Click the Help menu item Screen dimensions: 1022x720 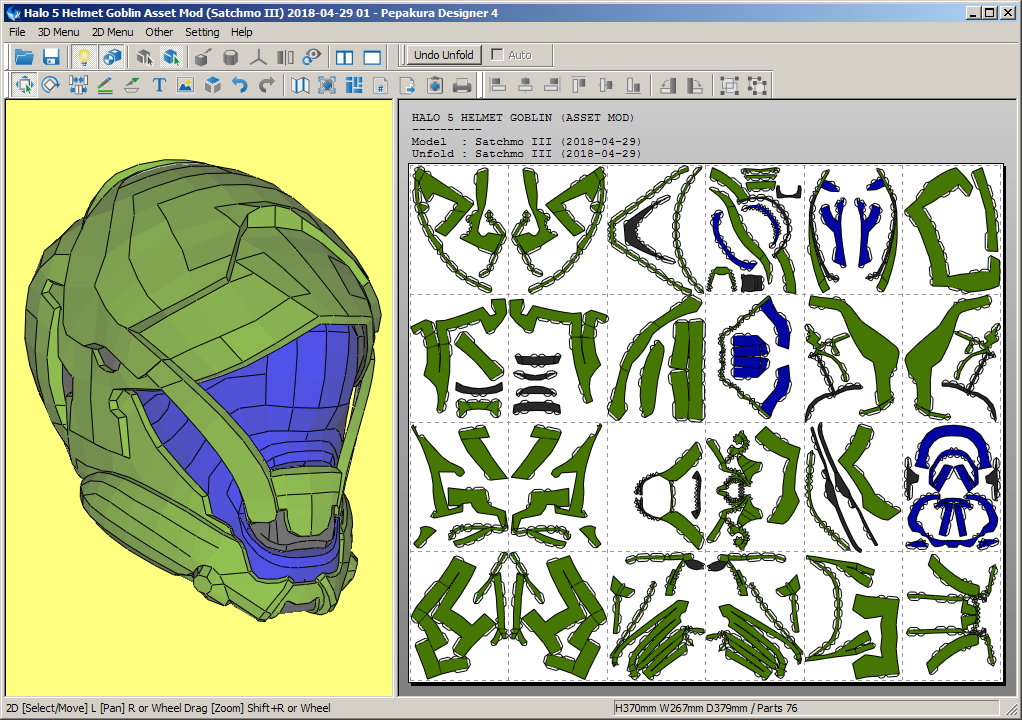click(242, 32)
